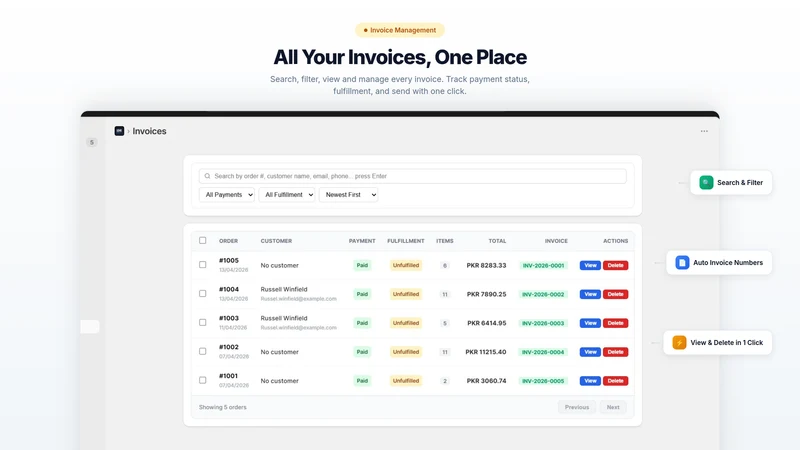Viewport: 800px width, 450px height.
Task: Click the Paid badge for order #1005
Action: [x=362, y=265]
